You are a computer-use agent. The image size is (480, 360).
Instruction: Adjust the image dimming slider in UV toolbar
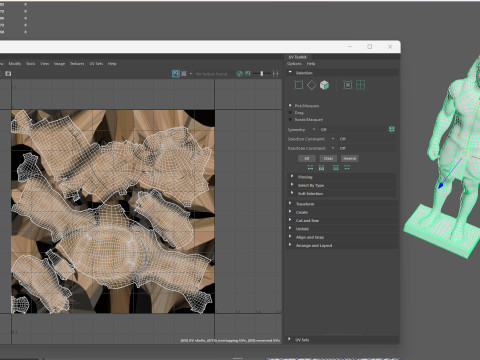pos(261,73)
